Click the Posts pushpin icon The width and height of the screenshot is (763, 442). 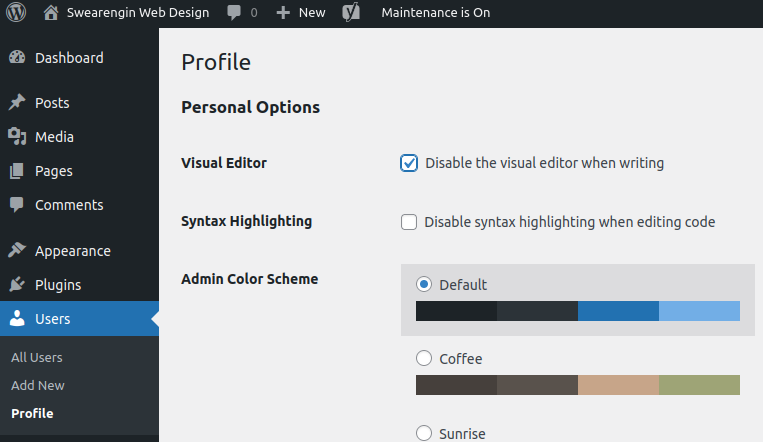tap(17, 102)
